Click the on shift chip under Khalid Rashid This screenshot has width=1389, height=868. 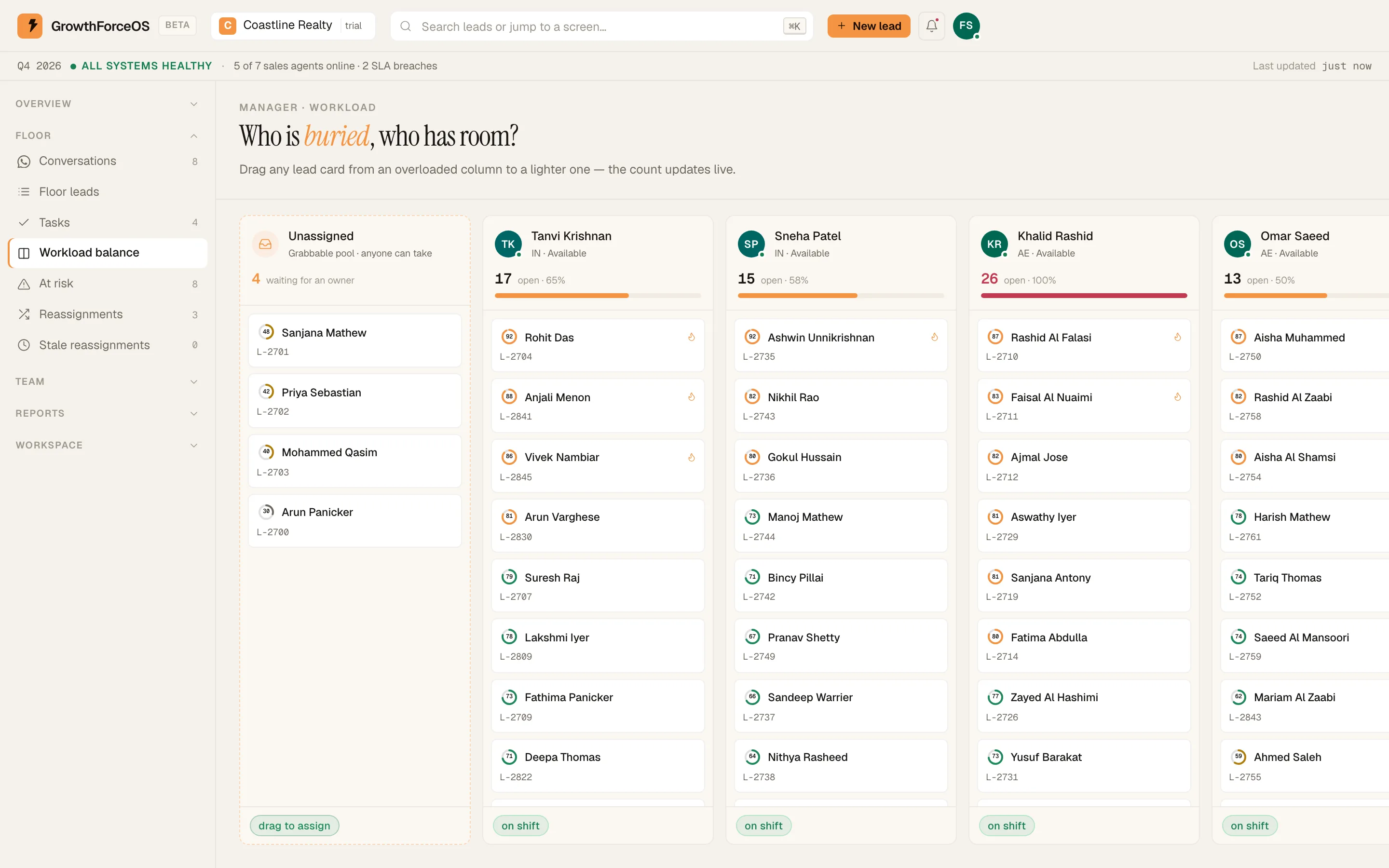pos(1006,826)
